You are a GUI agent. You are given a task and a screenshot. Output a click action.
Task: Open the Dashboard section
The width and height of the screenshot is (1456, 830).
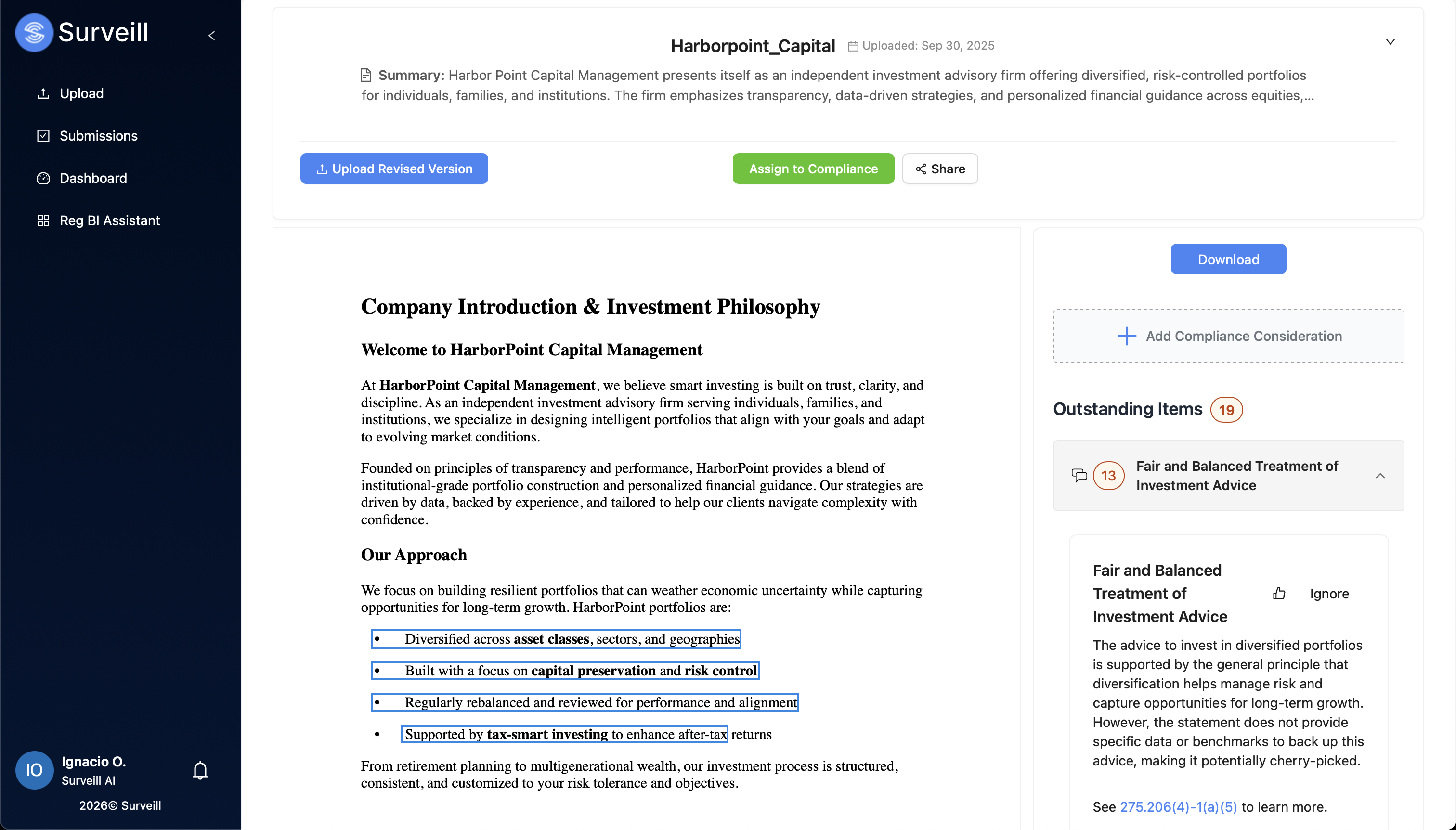(x=93, y=178)
